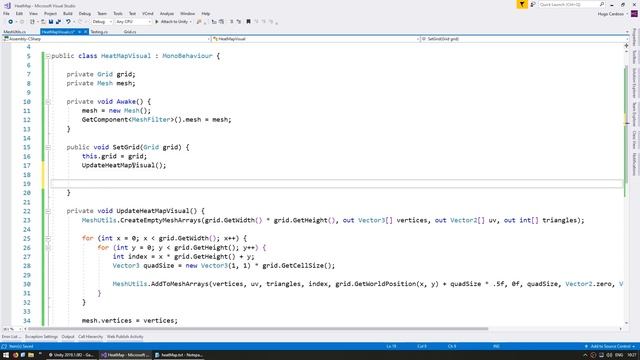Image resolution: width=640 pixels, height=360 pixels.
Task: Click the uncomment selection toolbar icon
Action: click(239, 22)
